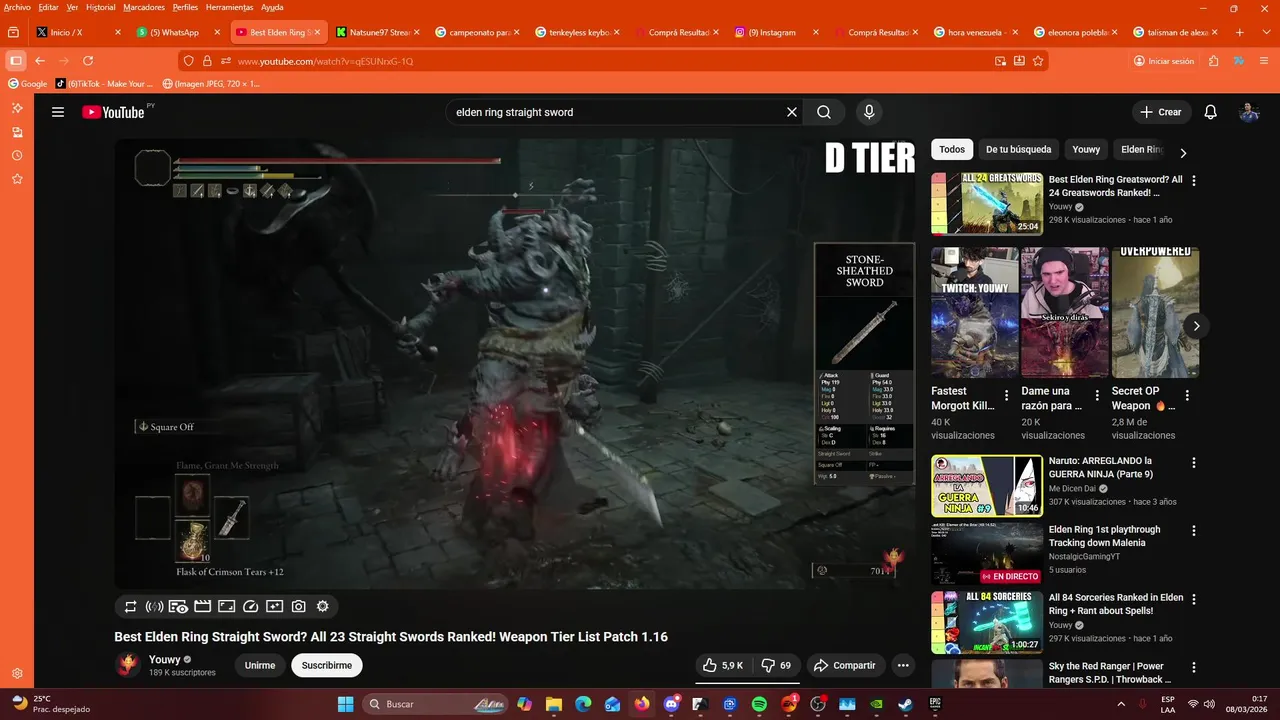Open the extension settings gear below player
Screen dimensions: 1280x720
click(322, 606)
